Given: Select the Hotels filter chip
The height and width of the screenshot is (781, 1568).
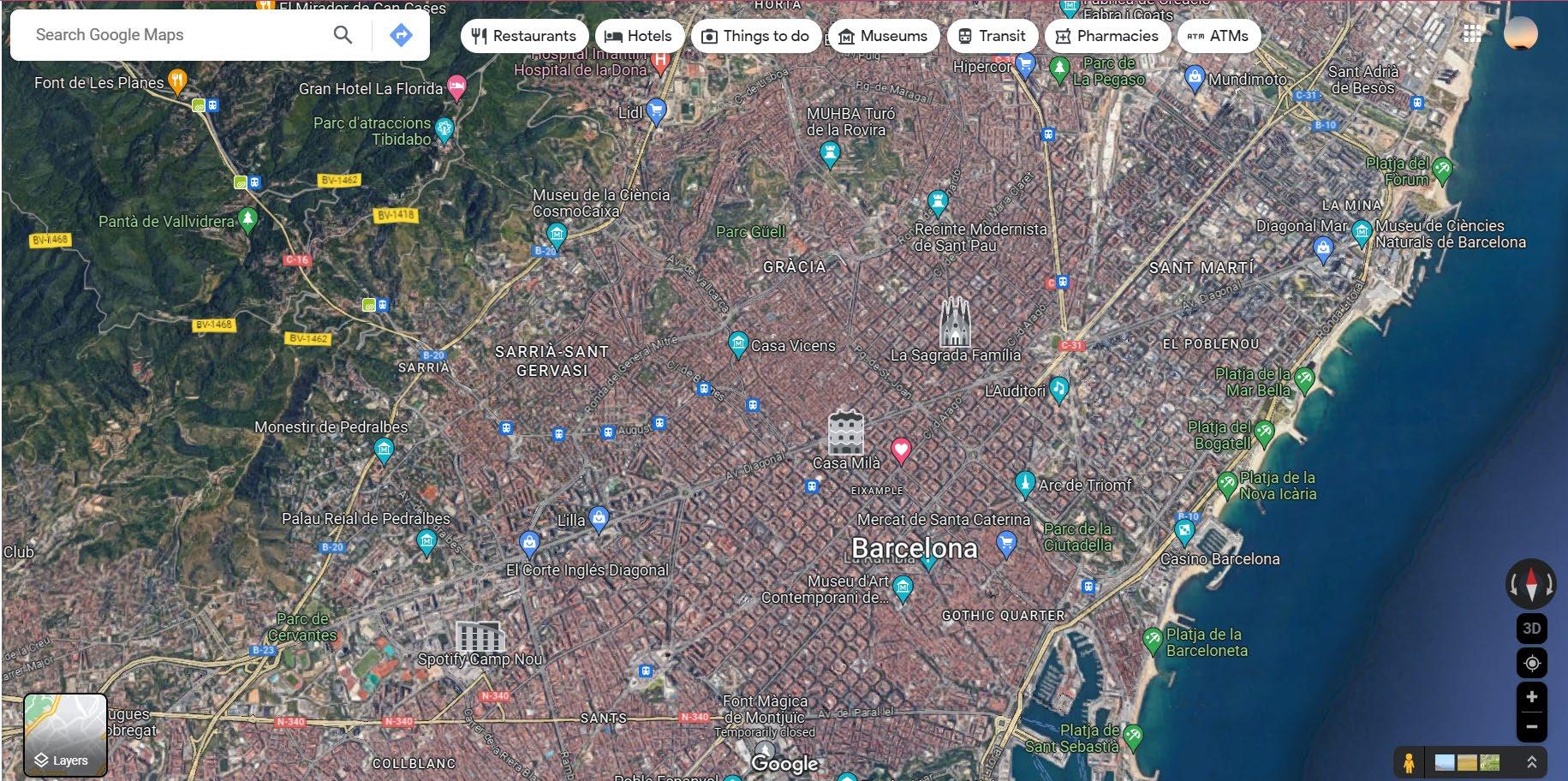Looking at the screenshot, I should [639, 36].
